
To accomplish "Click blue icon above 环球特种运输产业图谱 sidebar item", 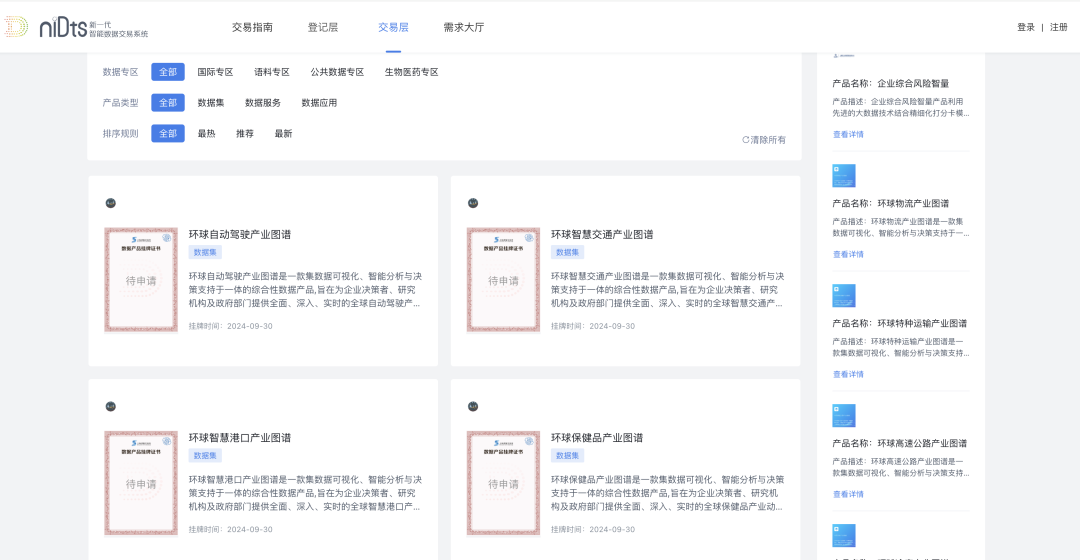I will coord(844,296).
